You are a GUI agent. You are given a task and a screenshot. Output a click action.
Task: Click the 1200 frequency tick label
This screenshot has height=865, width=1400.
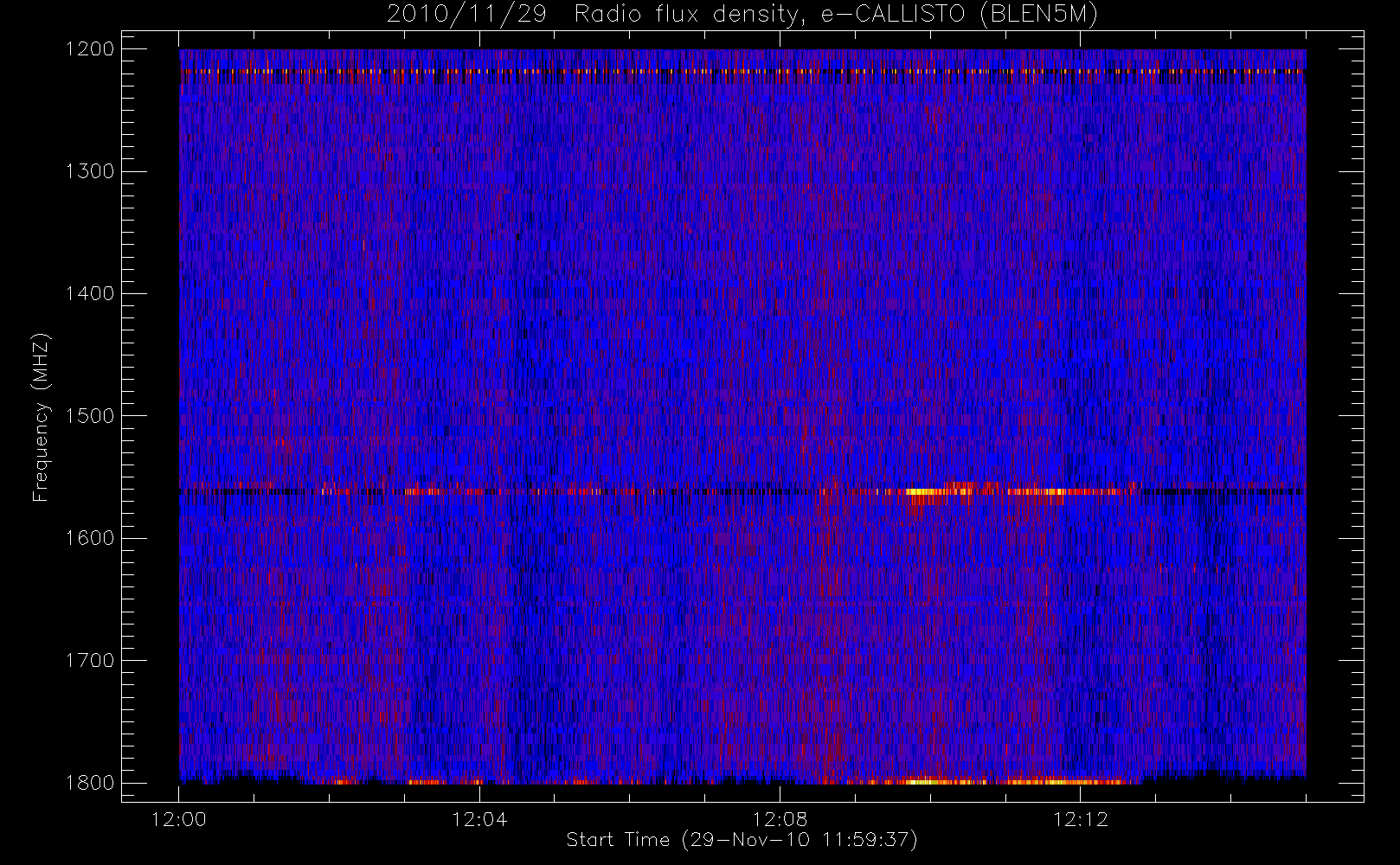90,49
